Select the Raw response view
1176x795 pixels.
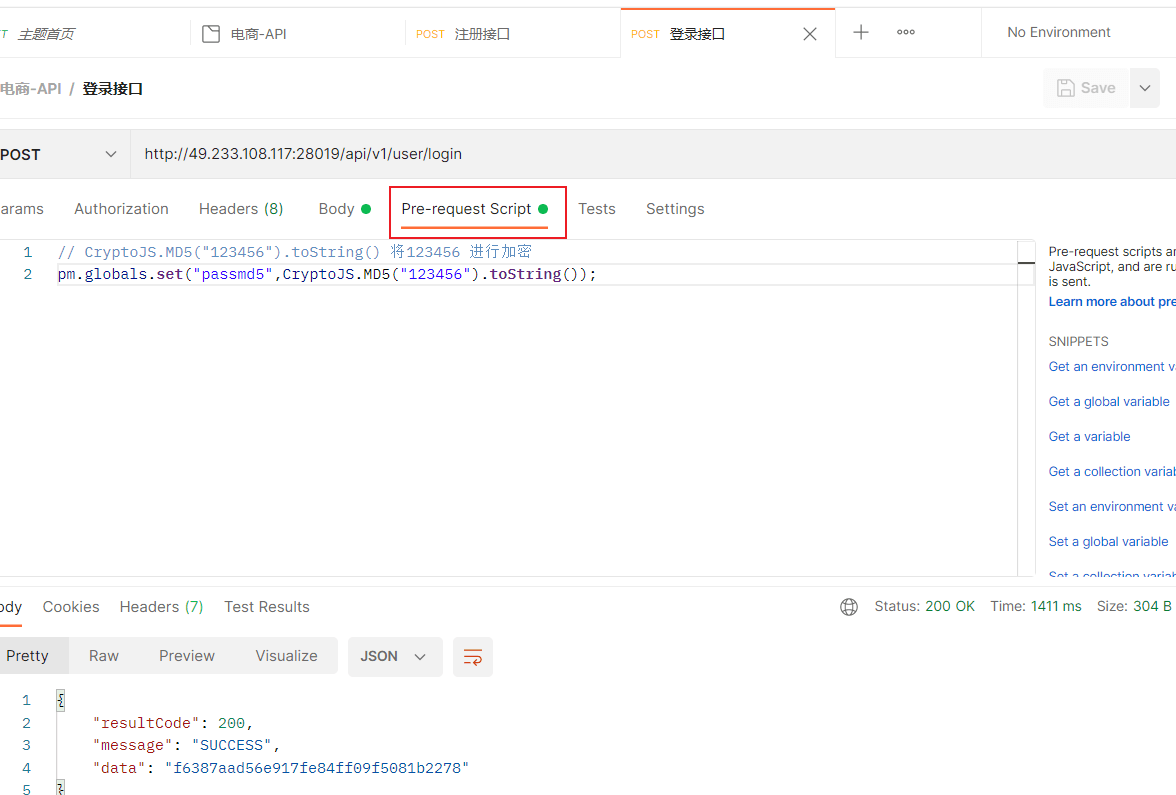104,656
